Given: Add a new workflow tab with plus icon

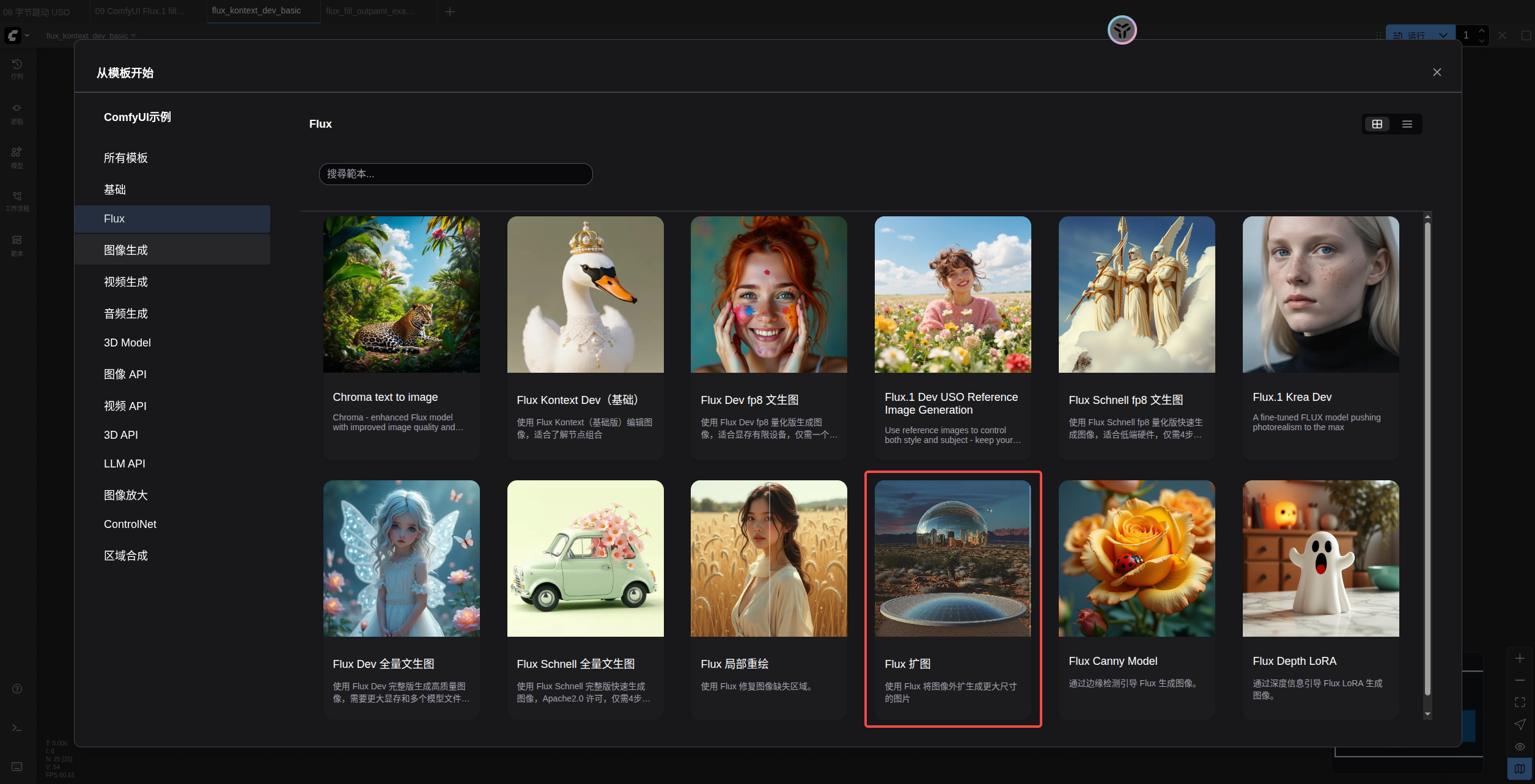Looking at the screenshot, I should point(450,12).
